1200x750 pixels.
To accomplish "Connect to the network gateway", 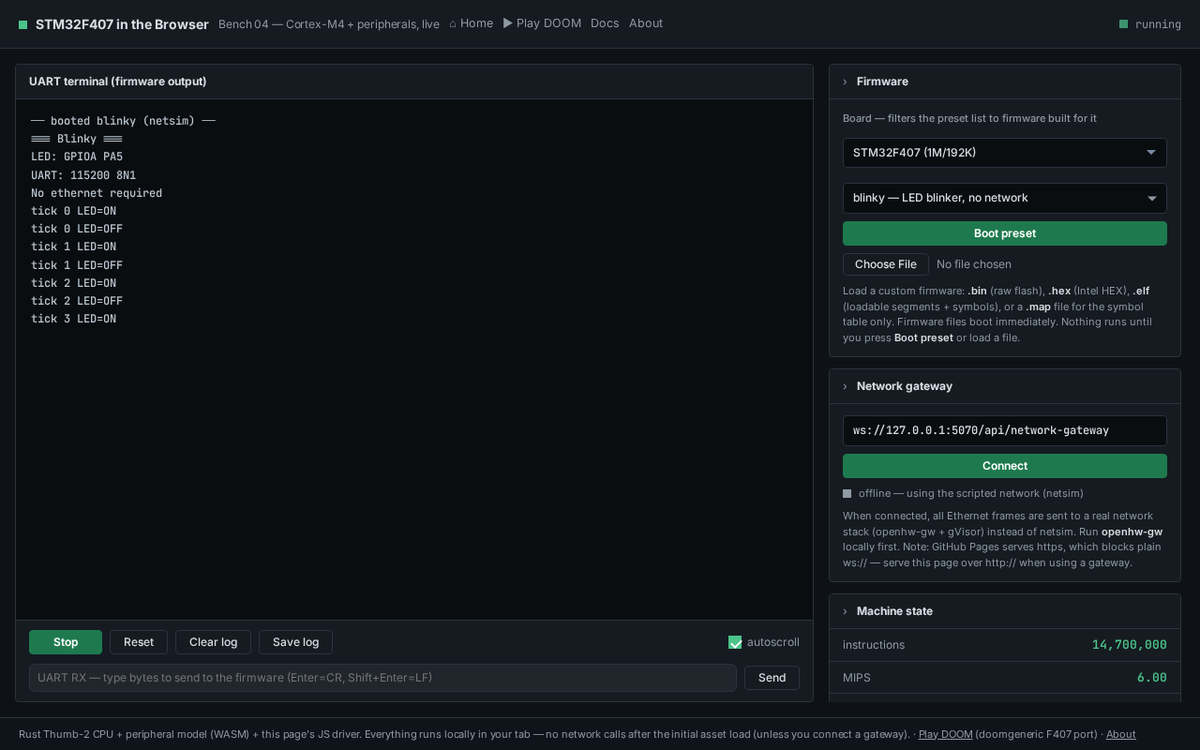I will [x=1005, y=466].
